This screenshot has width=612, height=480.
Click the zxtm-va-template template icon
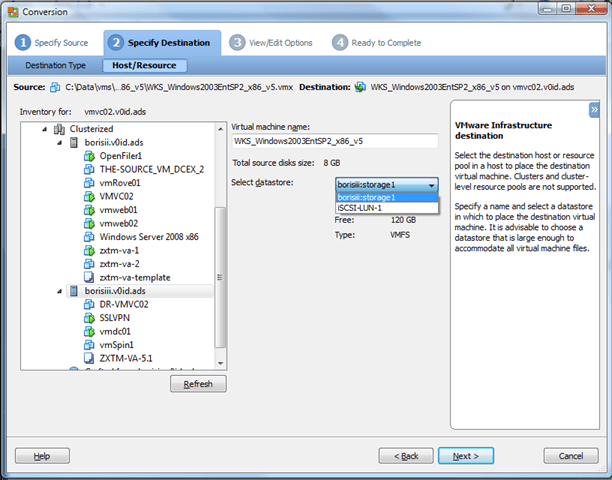[x=88, y=276]
